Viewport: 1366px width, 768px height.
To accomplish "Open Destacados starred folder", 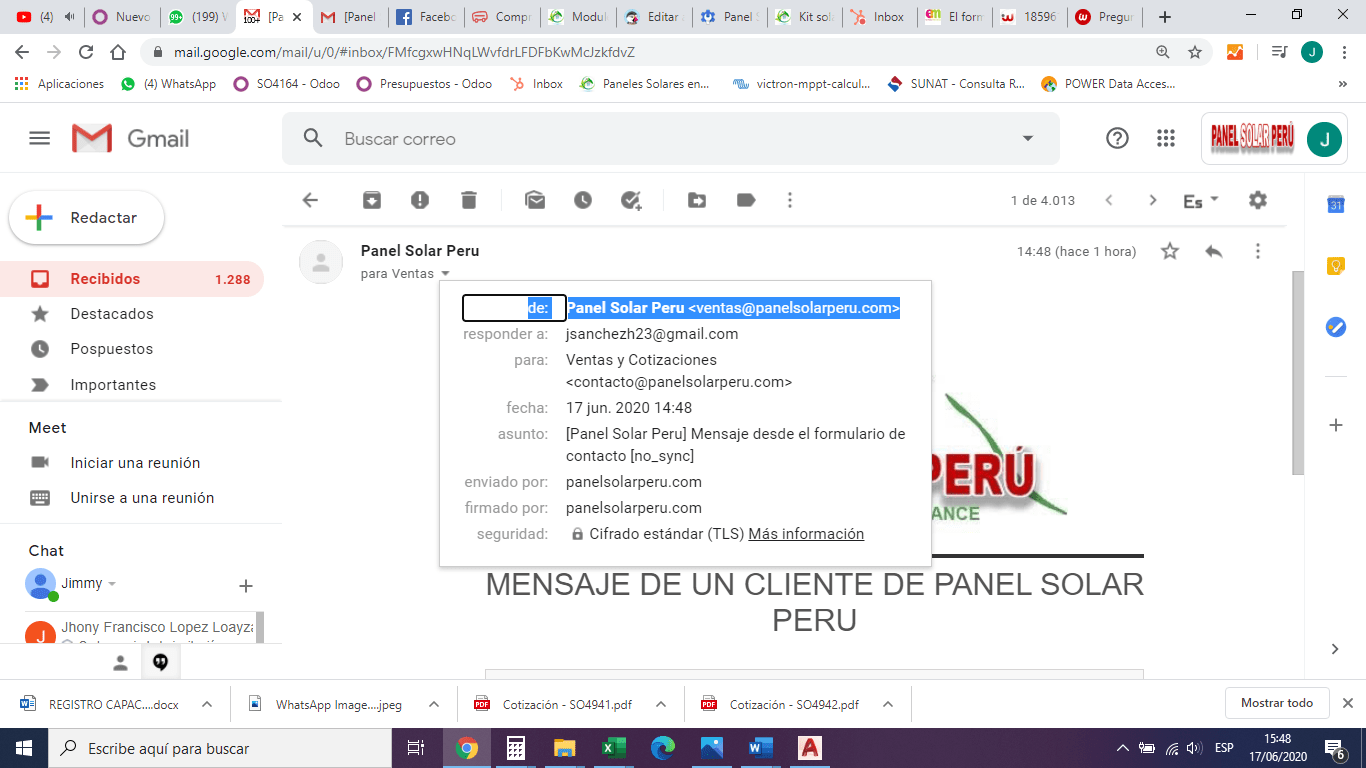I will click(x=132, y=314).
